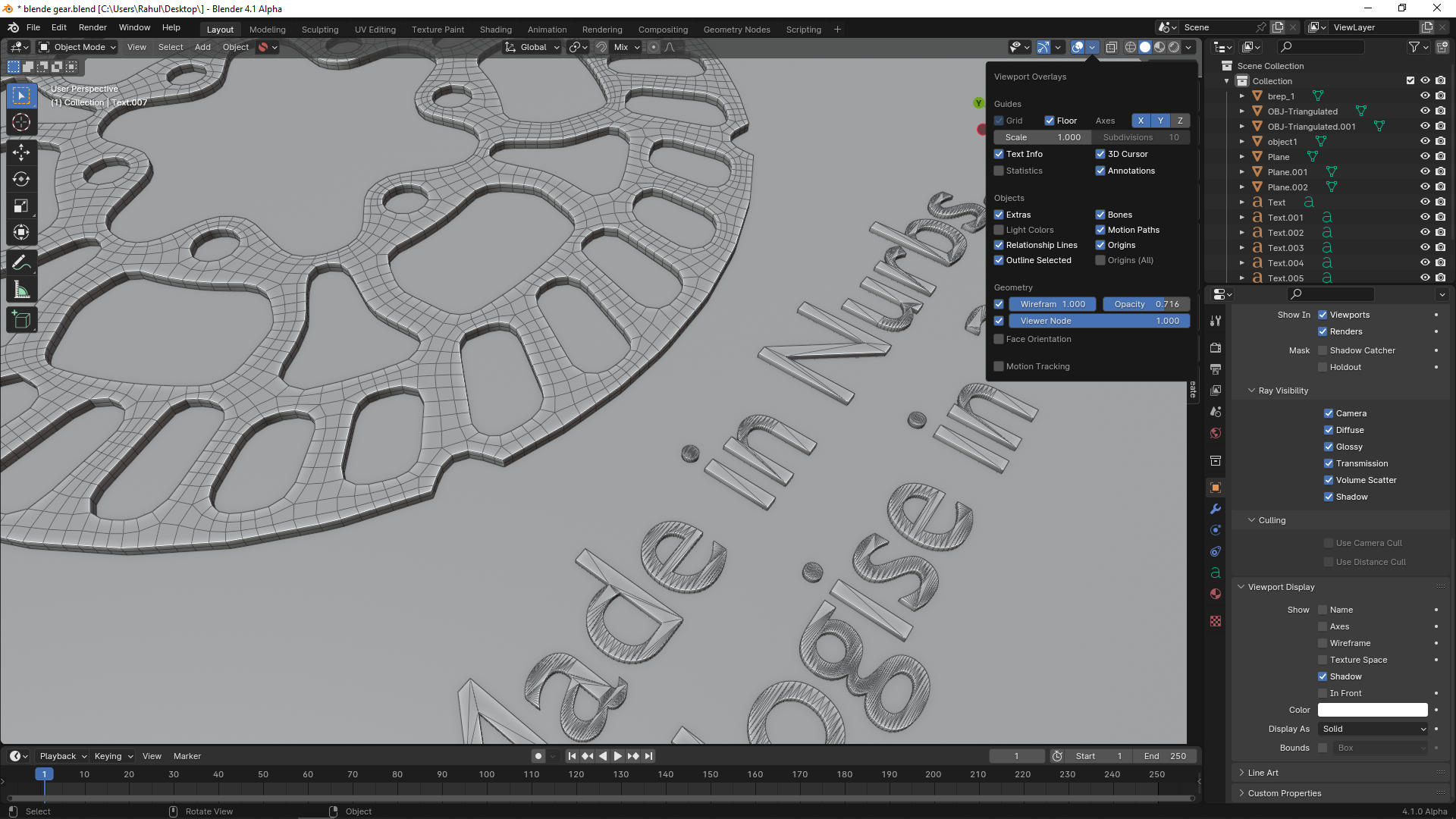This screenshot has height=819, width=1456.
Task: Toggle X-ray viewport mode
Action: pos(1111,47)
